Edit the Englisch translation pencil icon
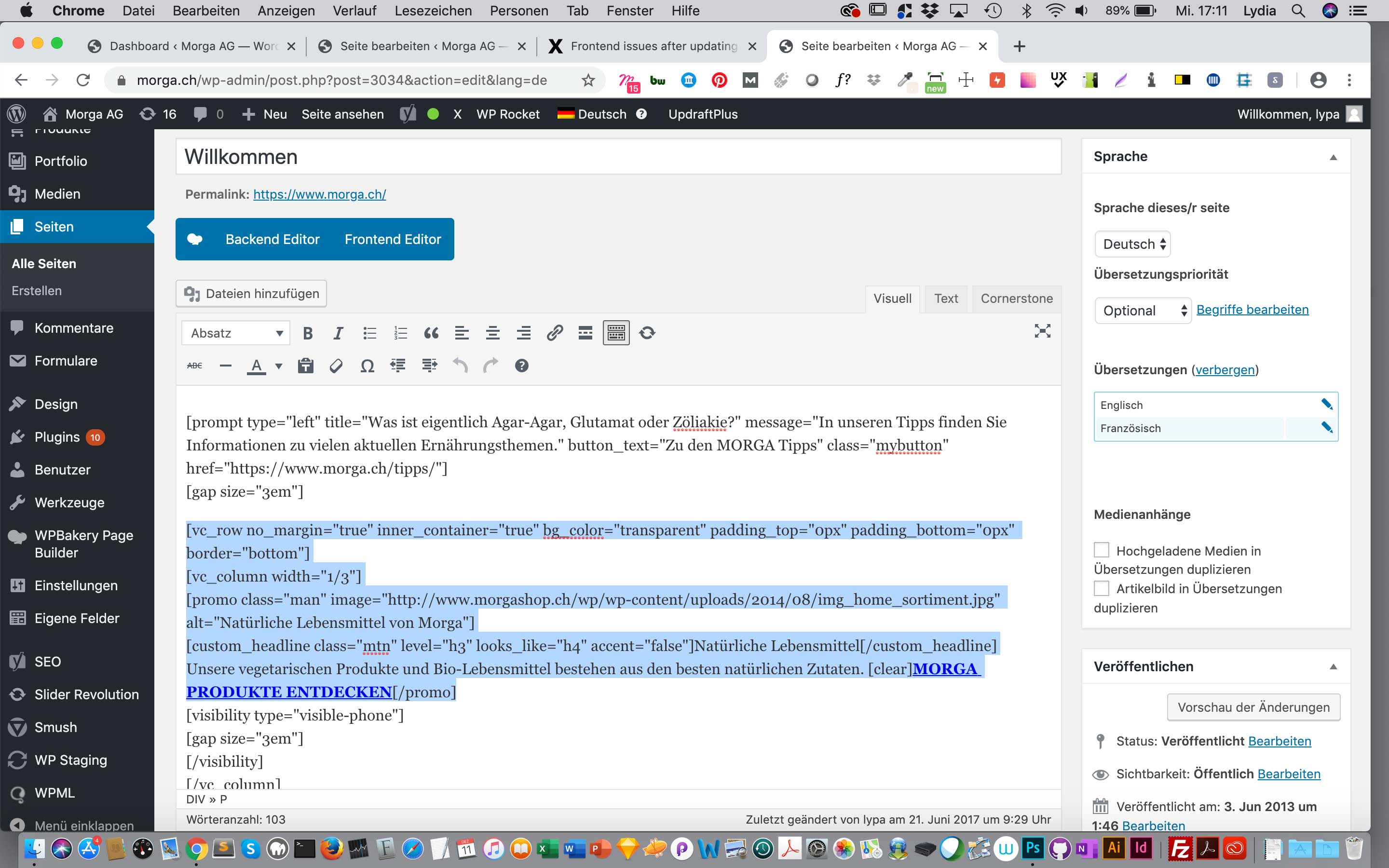Screen dimensions: 1389x868 pos(1326,404)
